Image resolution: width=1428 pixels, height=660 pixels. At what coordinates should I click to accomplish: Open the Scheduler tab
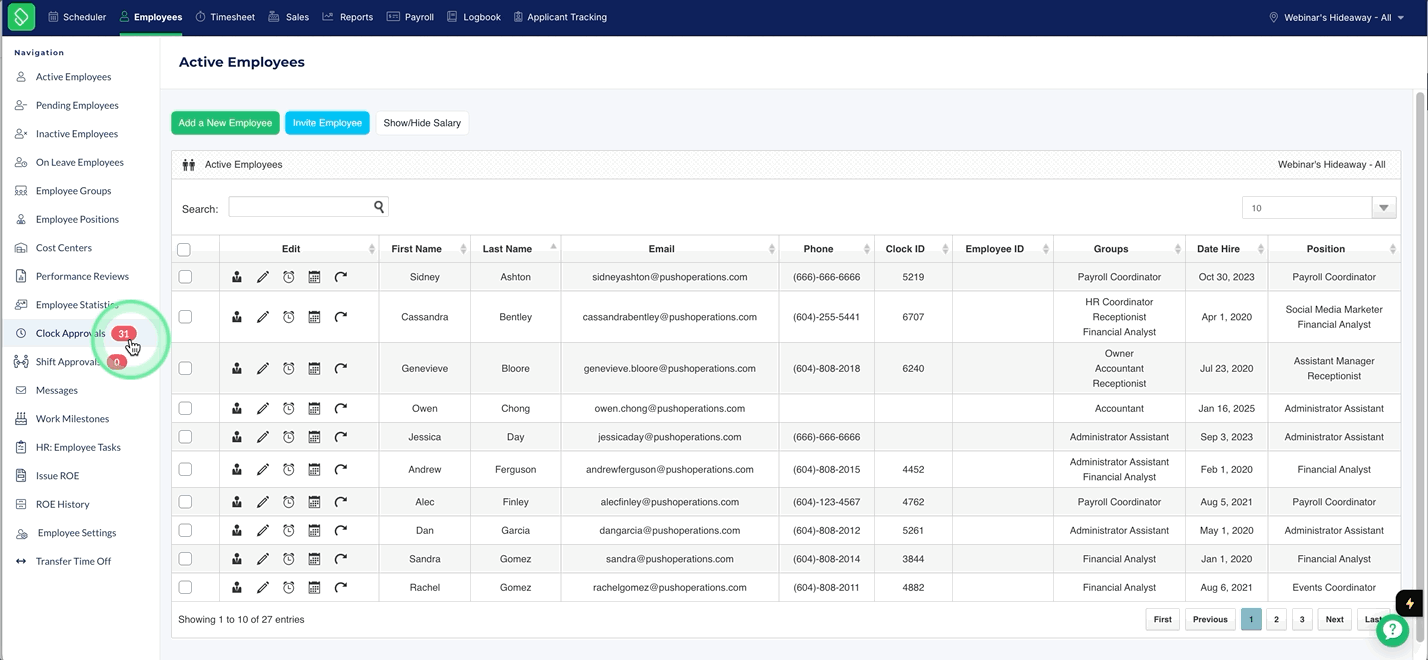77,17
